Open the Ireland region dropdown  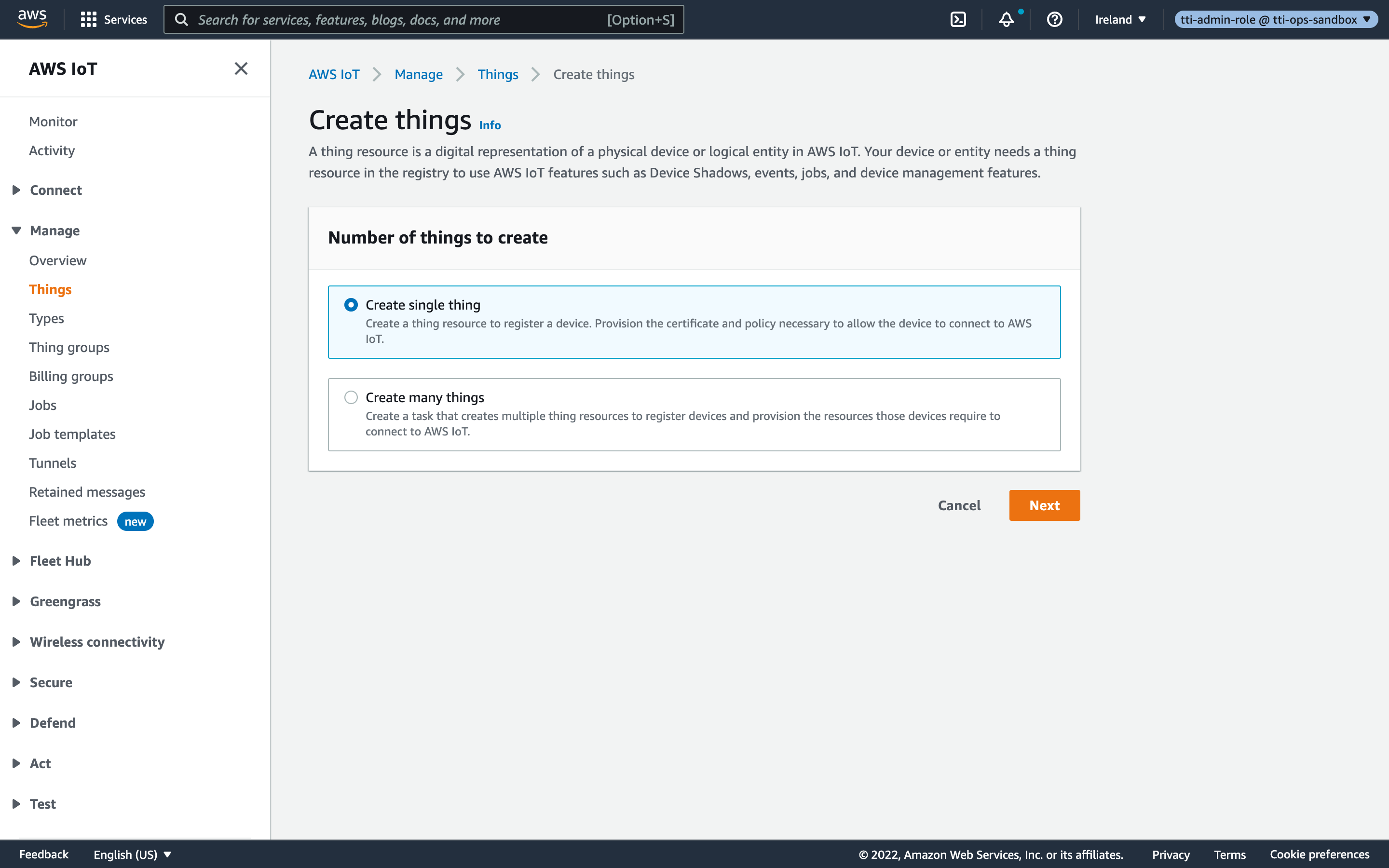[x=1118, y=19]
